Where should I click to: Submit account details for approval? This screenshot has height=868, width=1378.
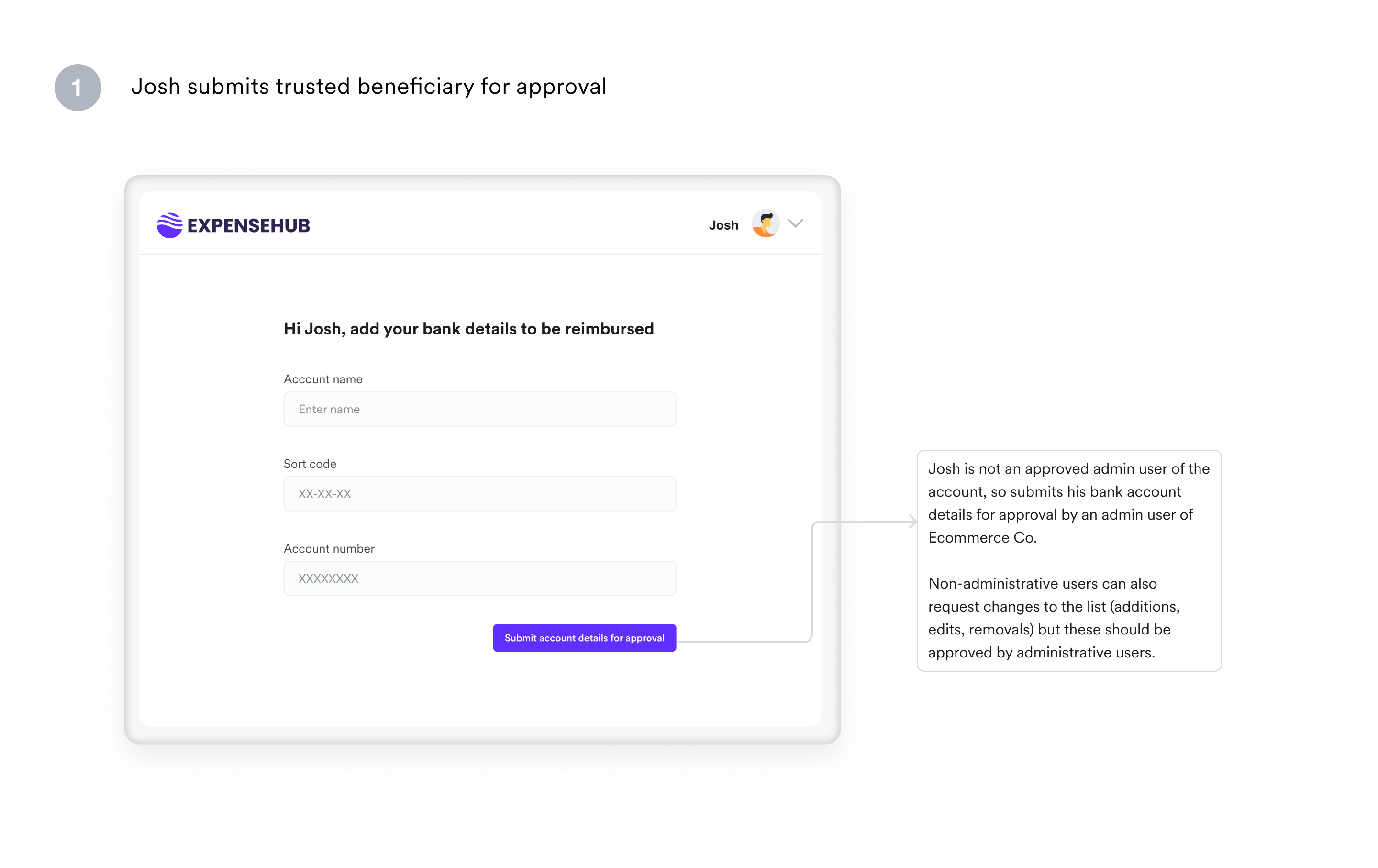coord(584,638)
